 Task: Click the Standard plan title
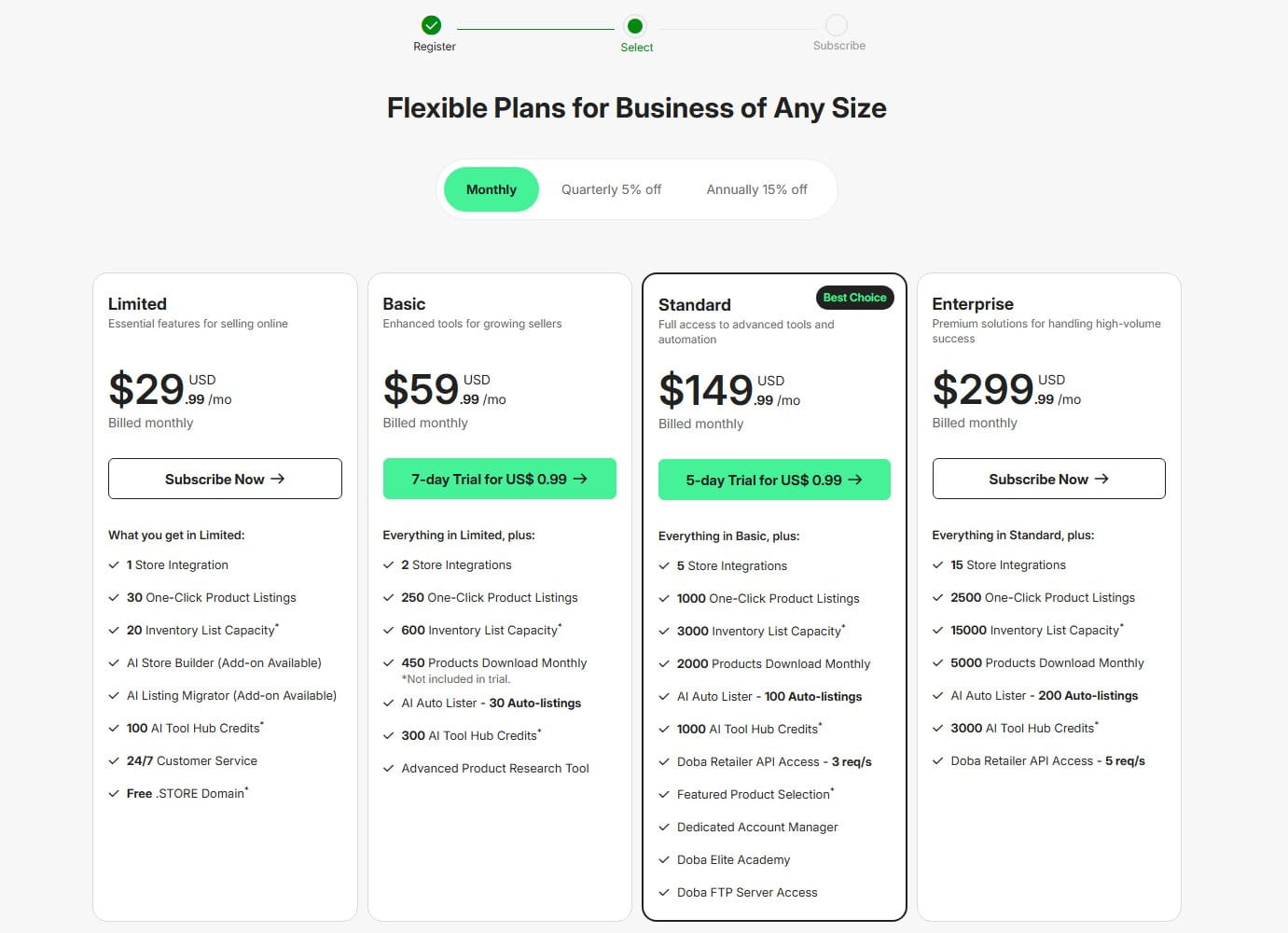(x=695, y=305)
